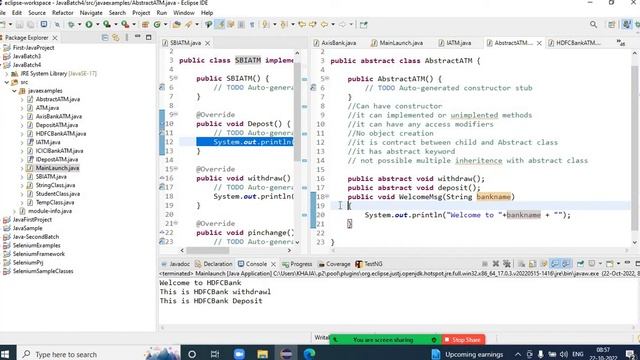
Task: Close the AbstractATM.java editor tab
Action: (539, 43)
